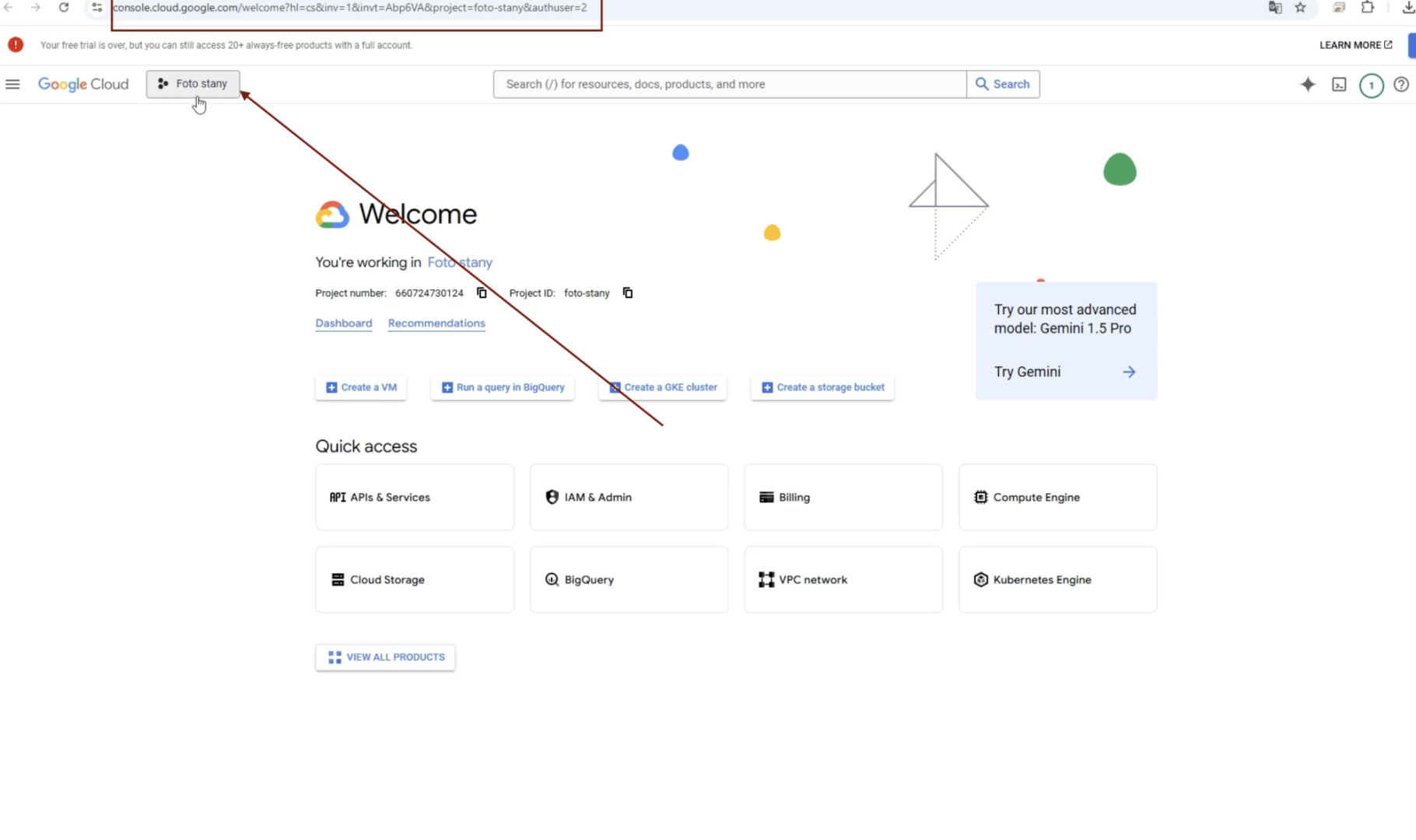Viewport: 1416px width, 840px height.
Task: Go forward with browser forward arrow
Action: click(36, 8)
